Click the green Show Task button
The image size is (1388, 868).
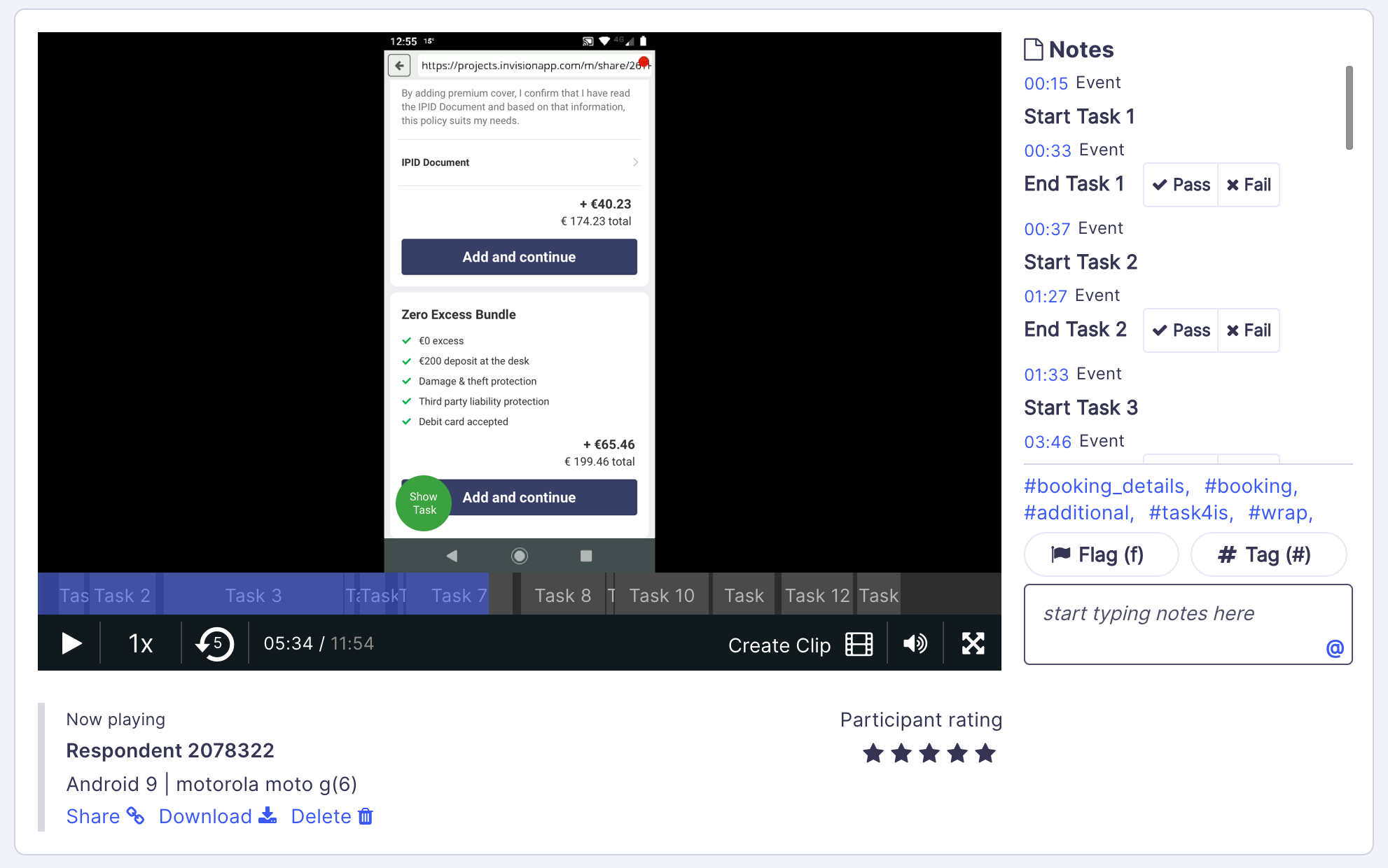click(x=424, y=503)
